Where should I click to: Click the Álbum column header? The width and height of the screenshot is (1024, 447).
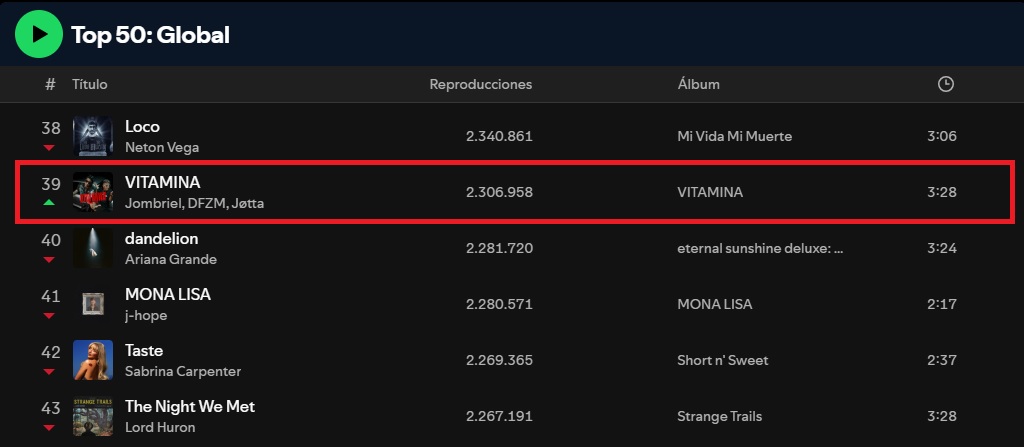[699, 84]
